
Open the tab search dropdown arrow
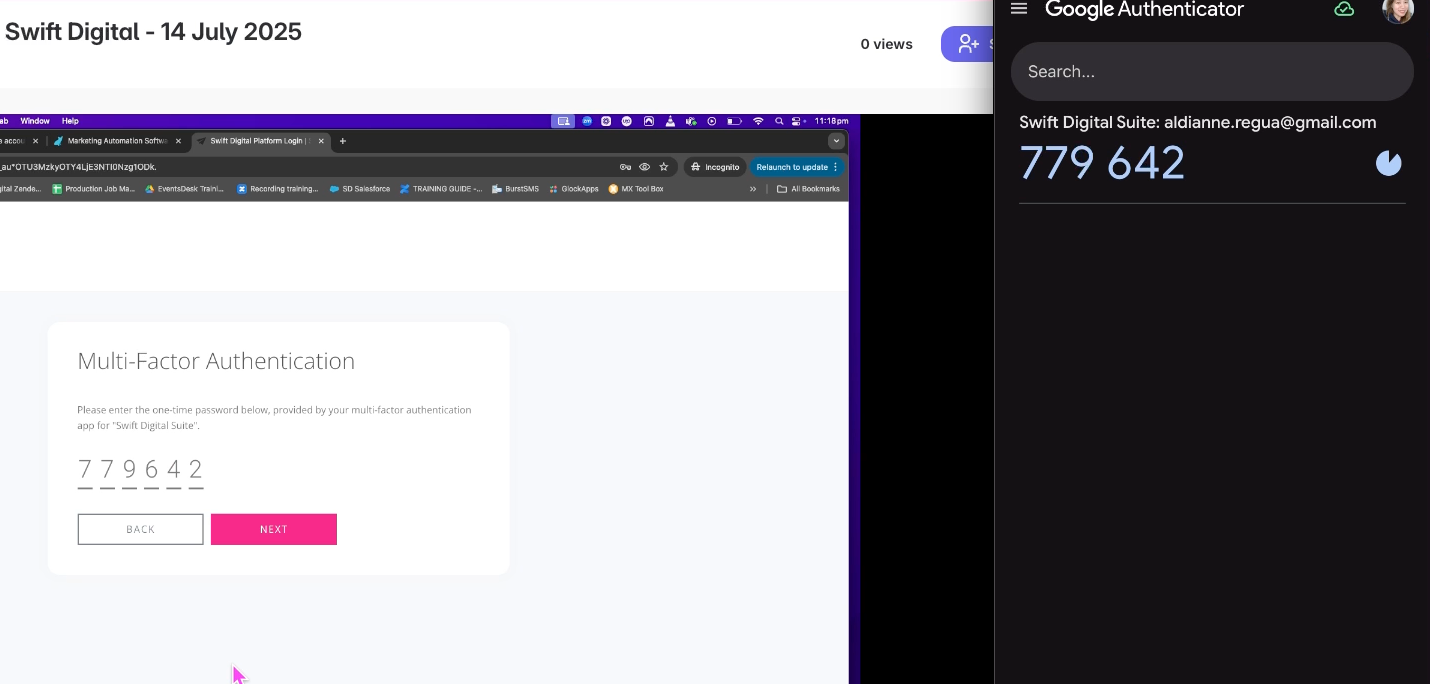836,141
